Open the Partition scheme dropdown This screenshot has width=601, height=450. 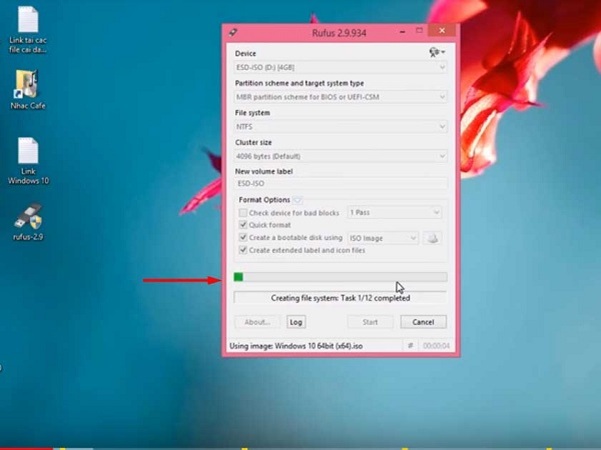tap(340, 97)
